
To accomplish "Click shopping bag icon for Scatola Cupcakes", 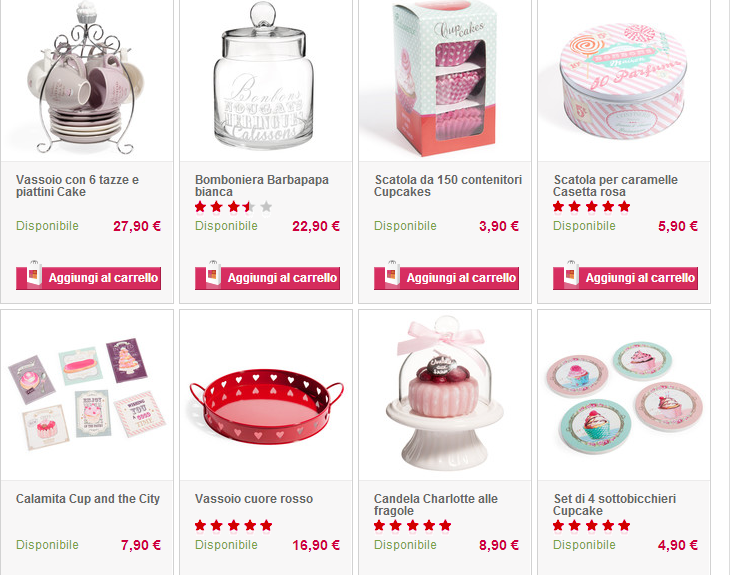I will pyautogui.click(x=392, y=273).
